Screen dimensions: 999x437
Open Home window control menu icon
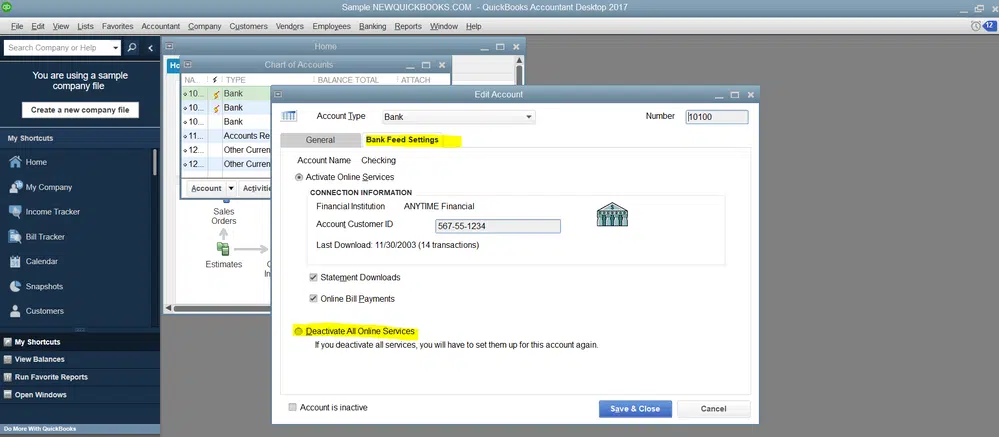click(x=169, y=47)
